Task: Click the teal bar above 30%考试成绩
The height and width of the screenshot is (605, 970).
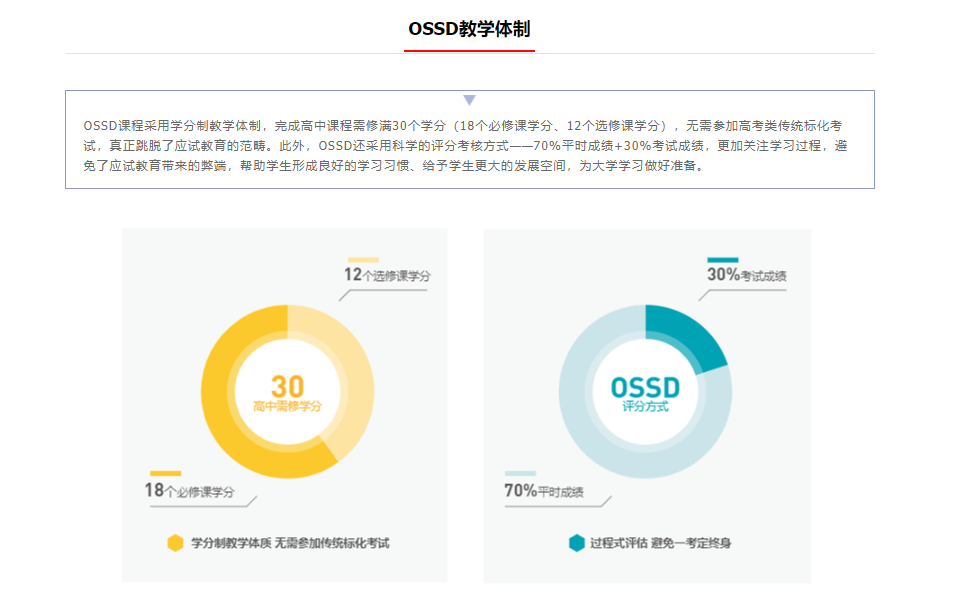Action: (723, 260)
